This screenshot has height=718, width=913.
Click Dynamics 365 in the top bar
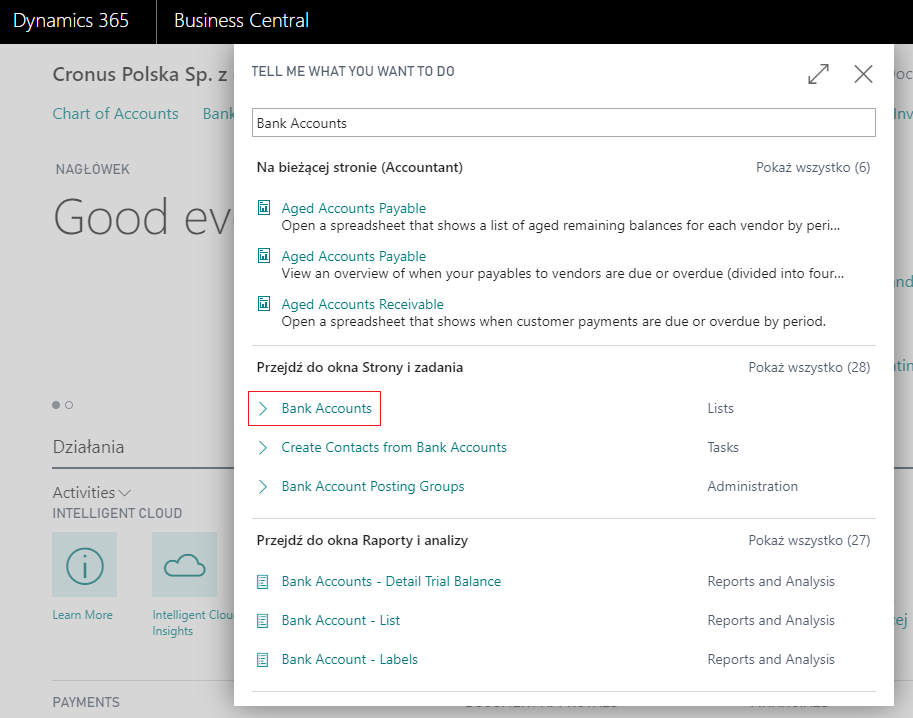coord(70,21)
